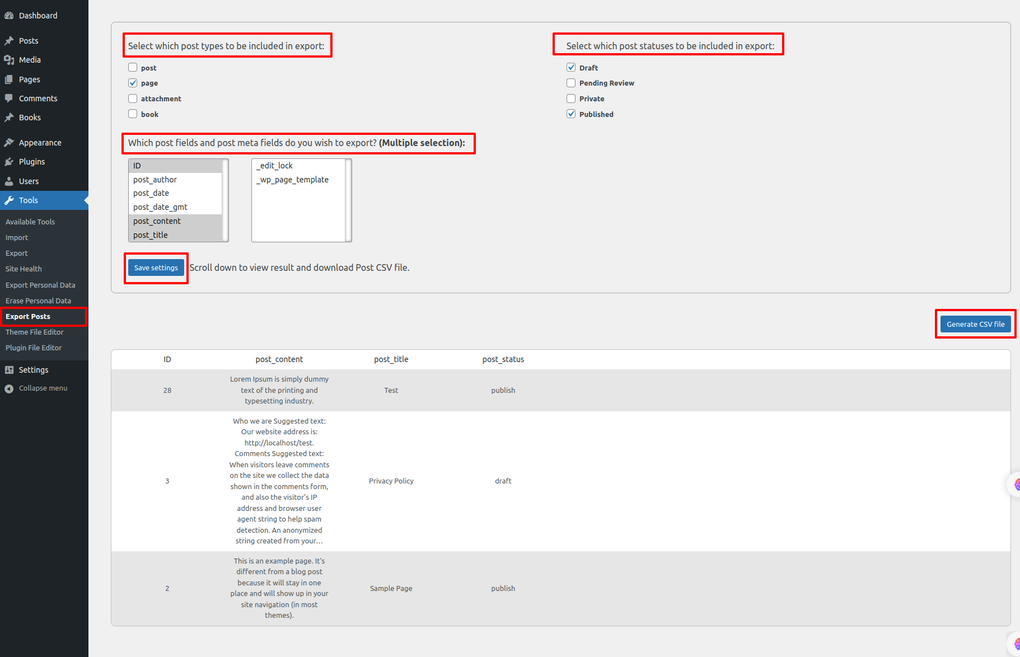Click the Books pin icon

(9, 118)
